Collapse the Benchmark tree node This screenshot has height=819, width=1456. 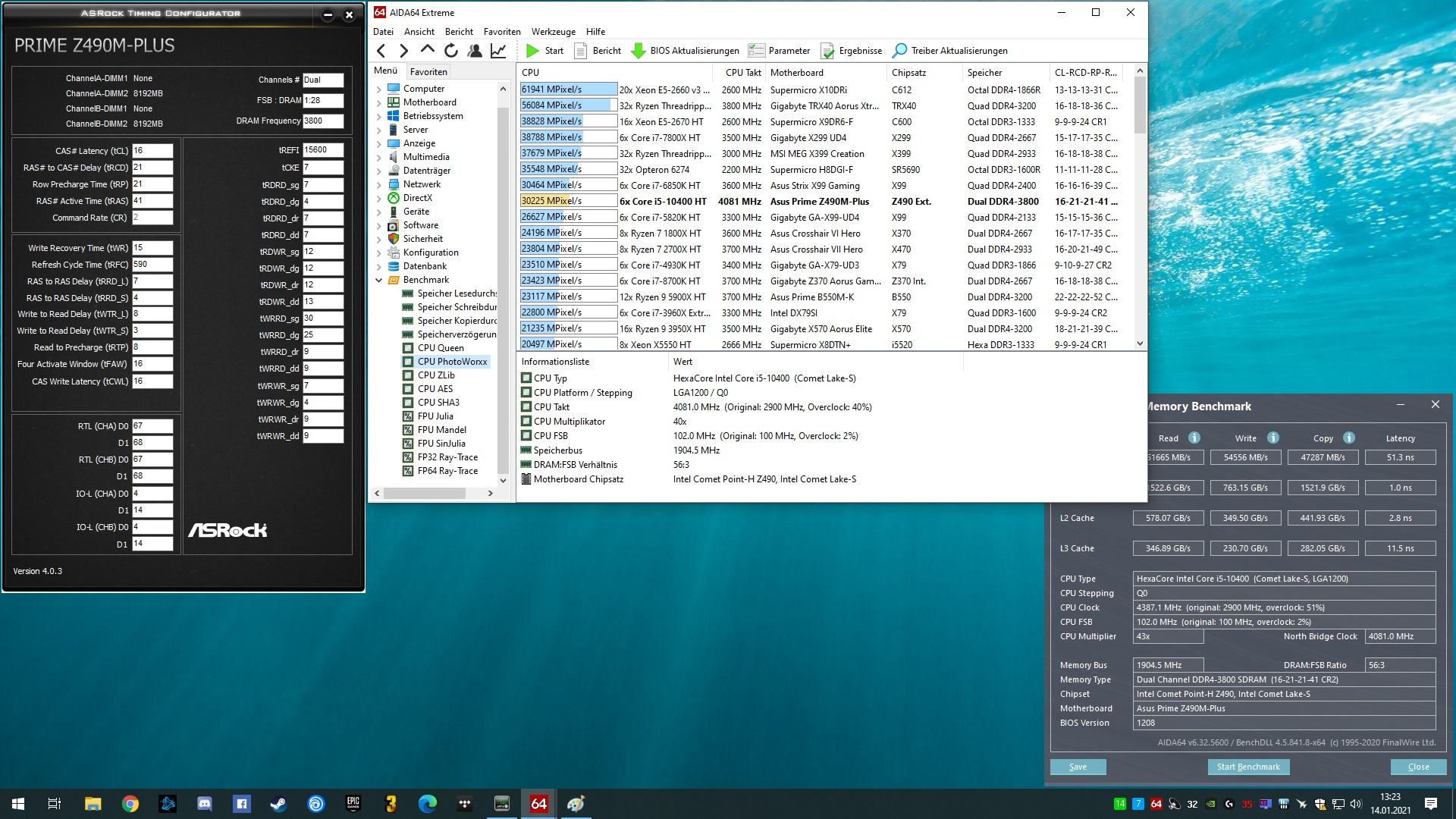pos(379,280)
